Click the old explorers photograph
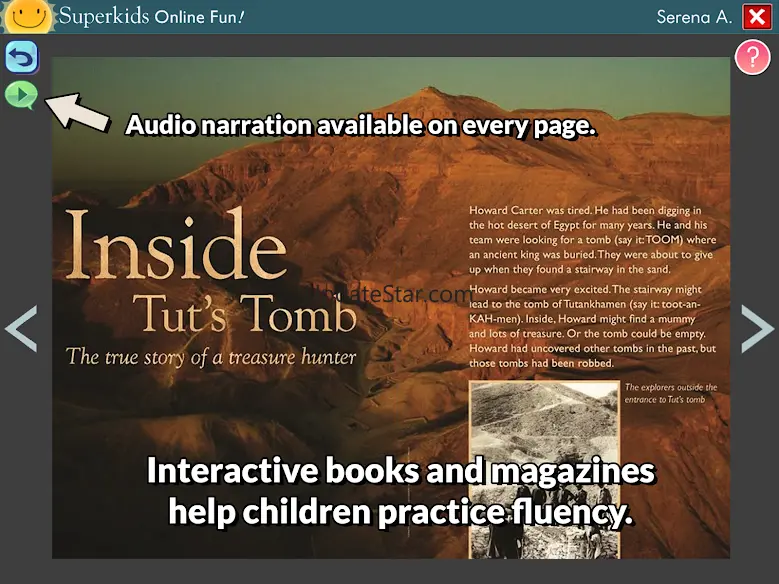779x584 pixels. pos(544,469)
